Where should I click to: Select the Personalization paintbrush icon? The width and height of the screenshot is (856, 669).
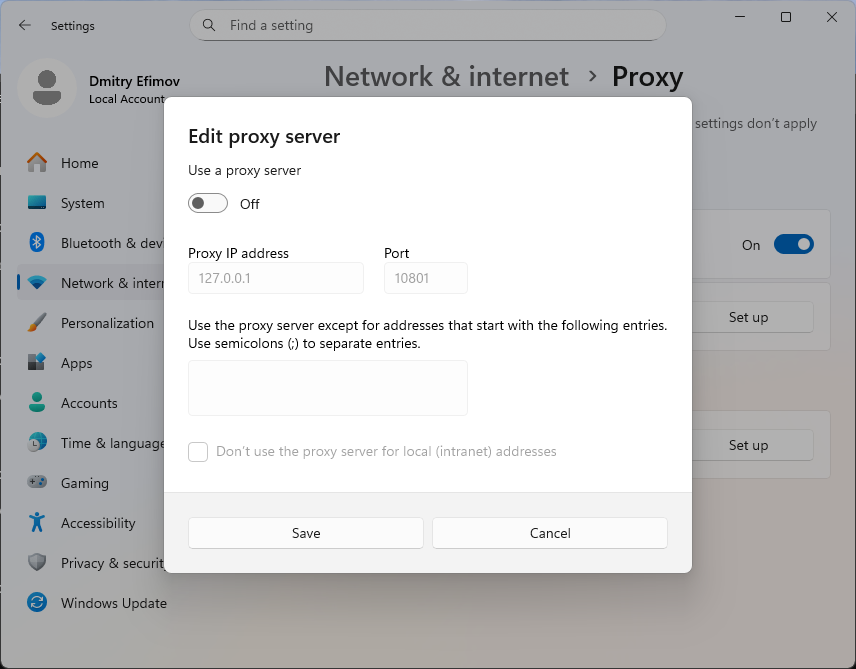37,323
